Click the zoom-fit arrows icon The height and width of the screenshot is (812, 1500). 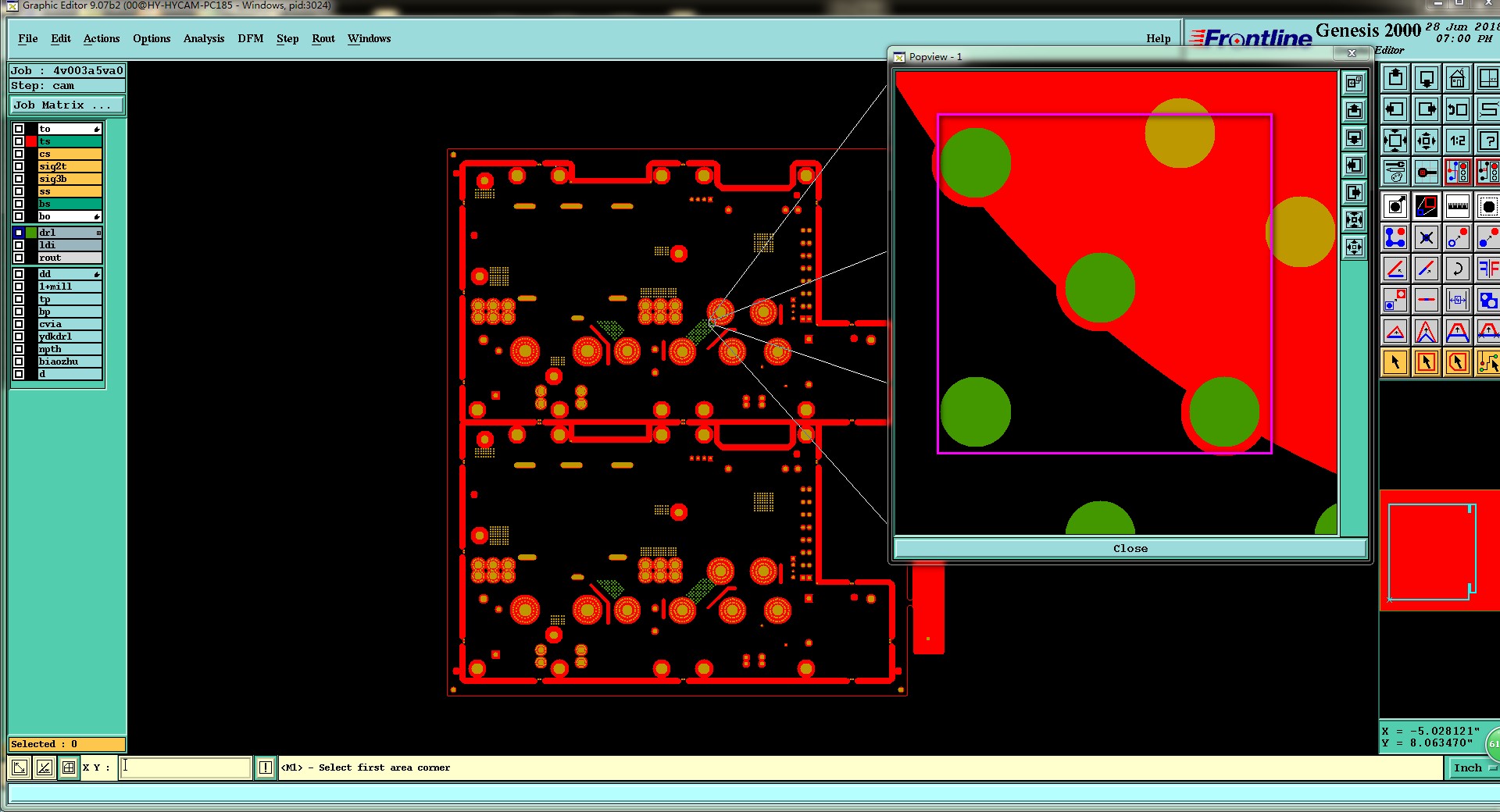click(x=1395, y=141)
